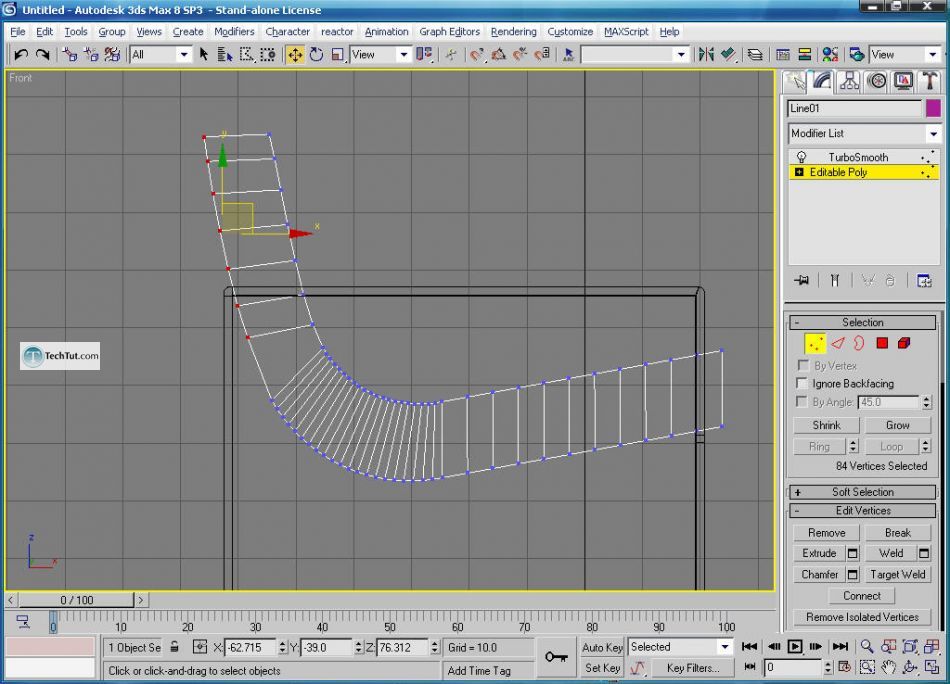Click the magenta object color swatch
This screenshot has width=950, height=684.
tap(933, 108)
